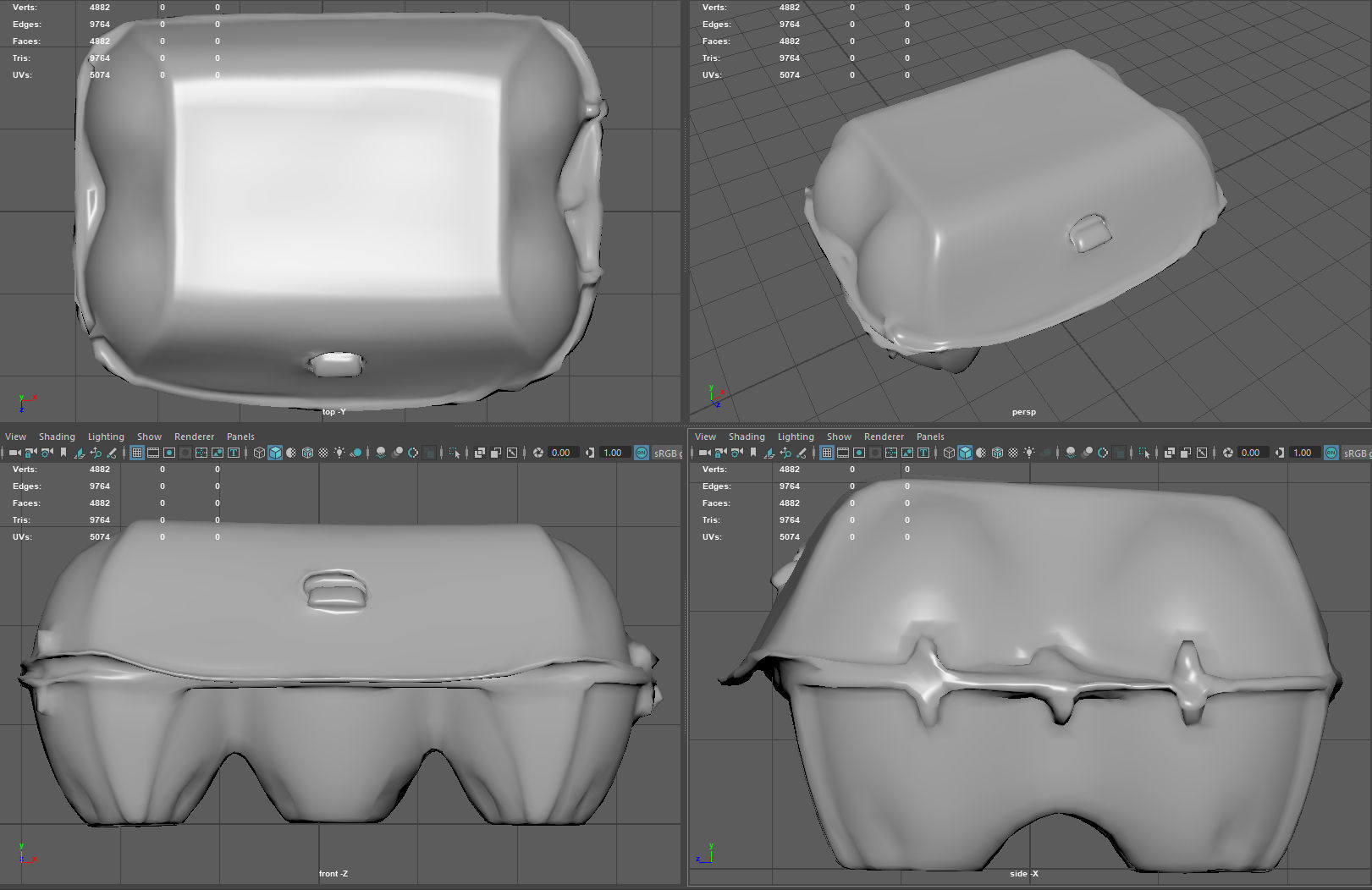Image resolution: width=1372 pixels, height=890 pixels.
Task: Click Textured checker icon in side view toolbar
Action: coord(1013,453)
